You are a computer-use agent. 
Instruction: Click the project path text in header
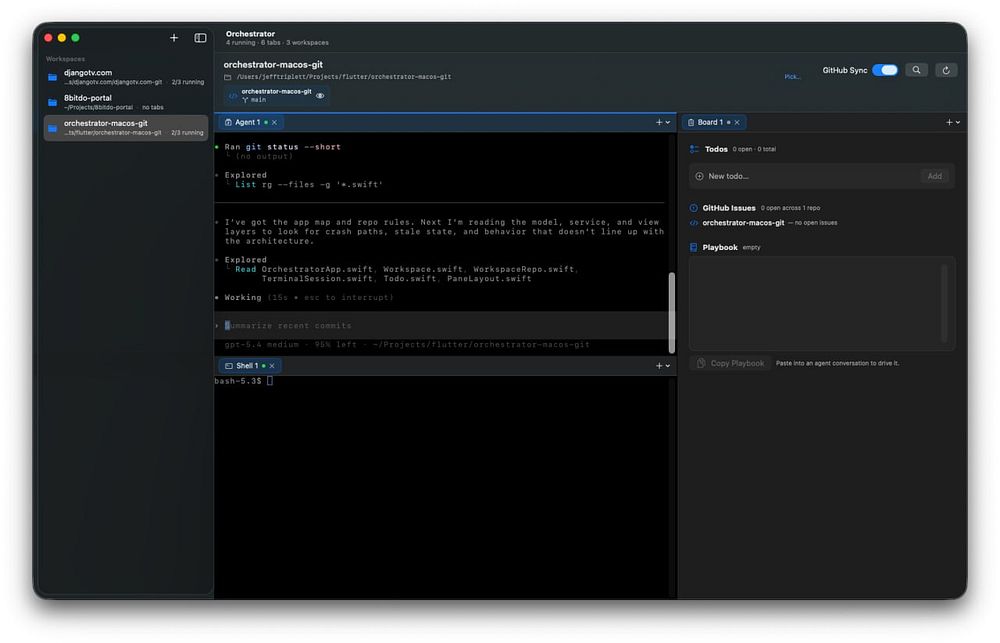[344, 77]
